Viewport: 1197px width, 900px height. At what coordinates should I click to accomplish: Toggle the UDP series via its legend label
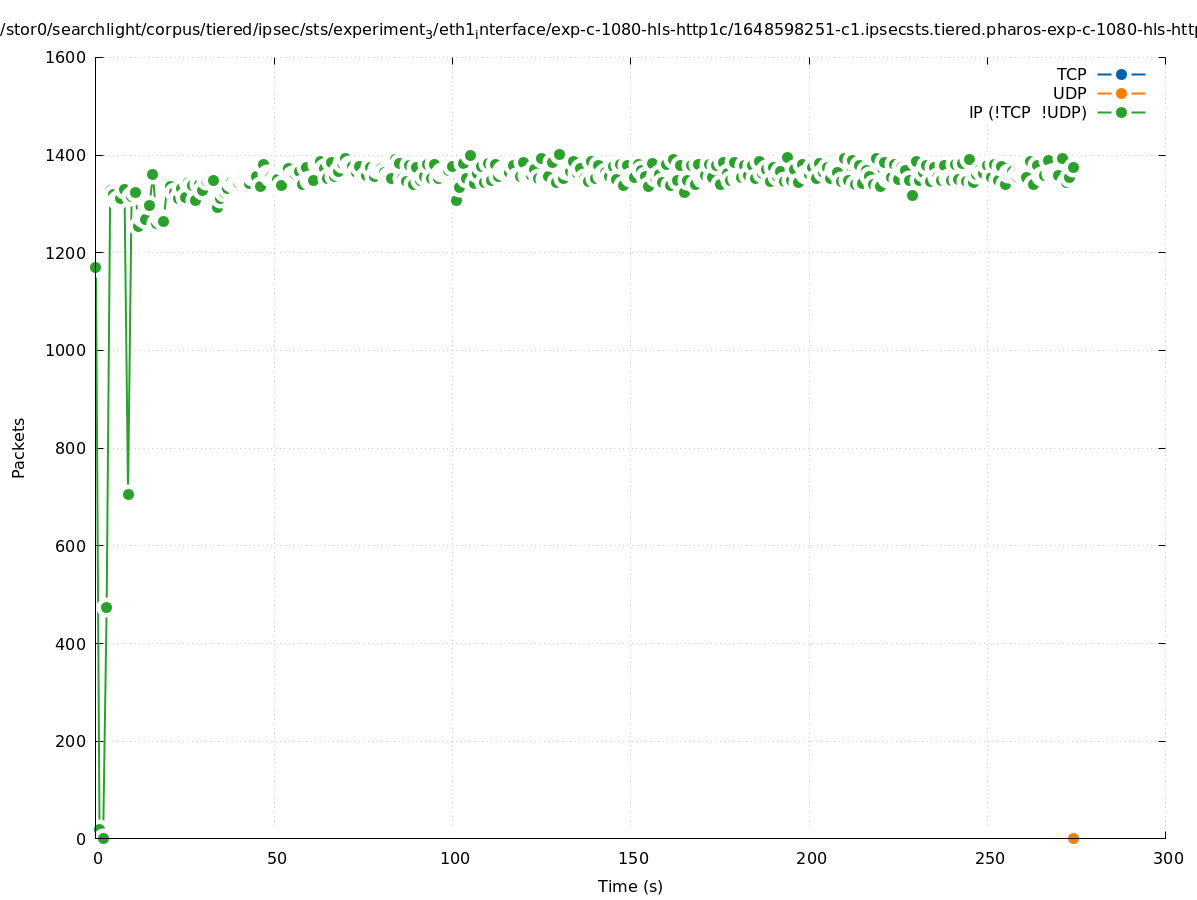point(1069,93)
